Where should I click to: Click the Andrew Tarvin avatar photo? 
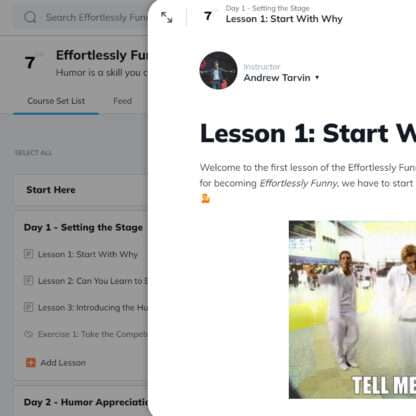point(218,70)
